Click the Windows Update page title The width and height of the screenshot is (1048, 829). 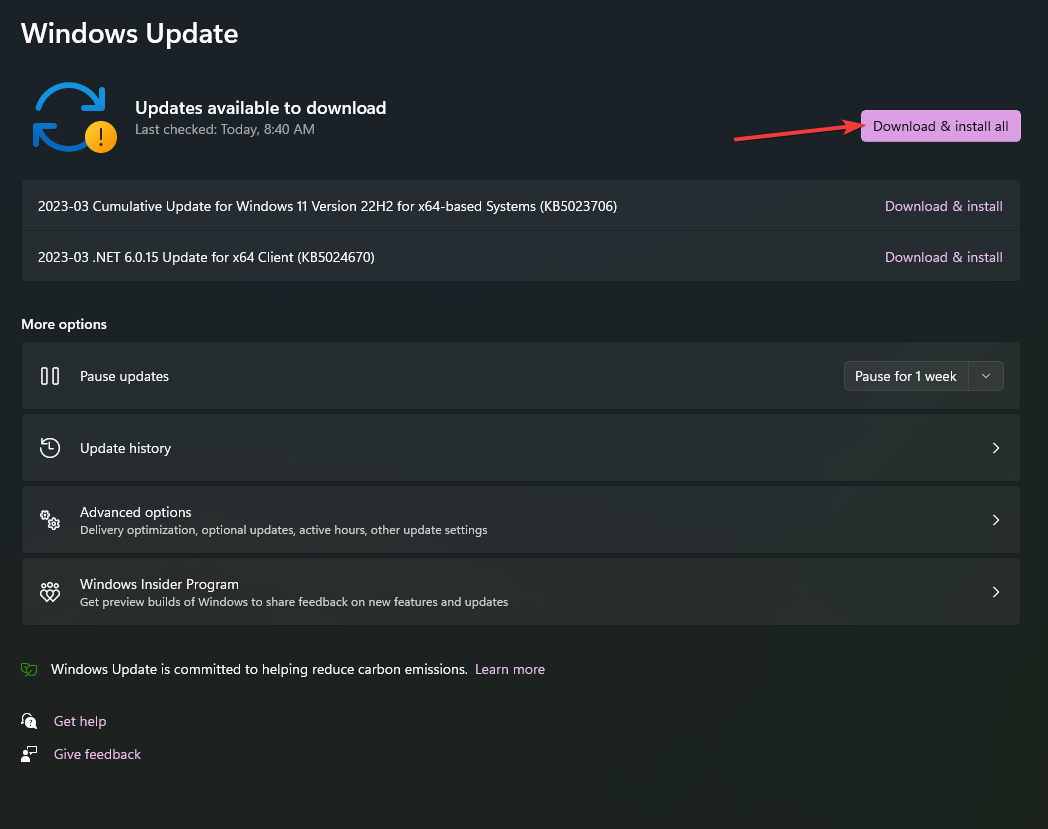coord(130,33)
